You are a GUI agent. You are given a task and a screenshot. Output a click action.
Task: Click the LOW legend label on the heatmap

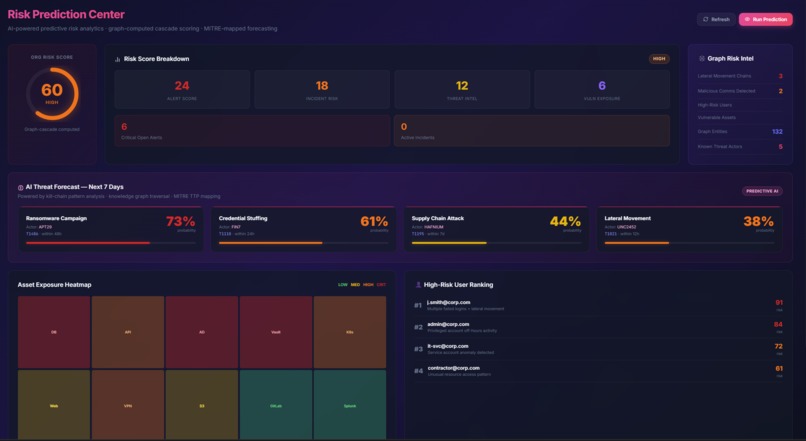pyautogui.click(x=343, y=285)
